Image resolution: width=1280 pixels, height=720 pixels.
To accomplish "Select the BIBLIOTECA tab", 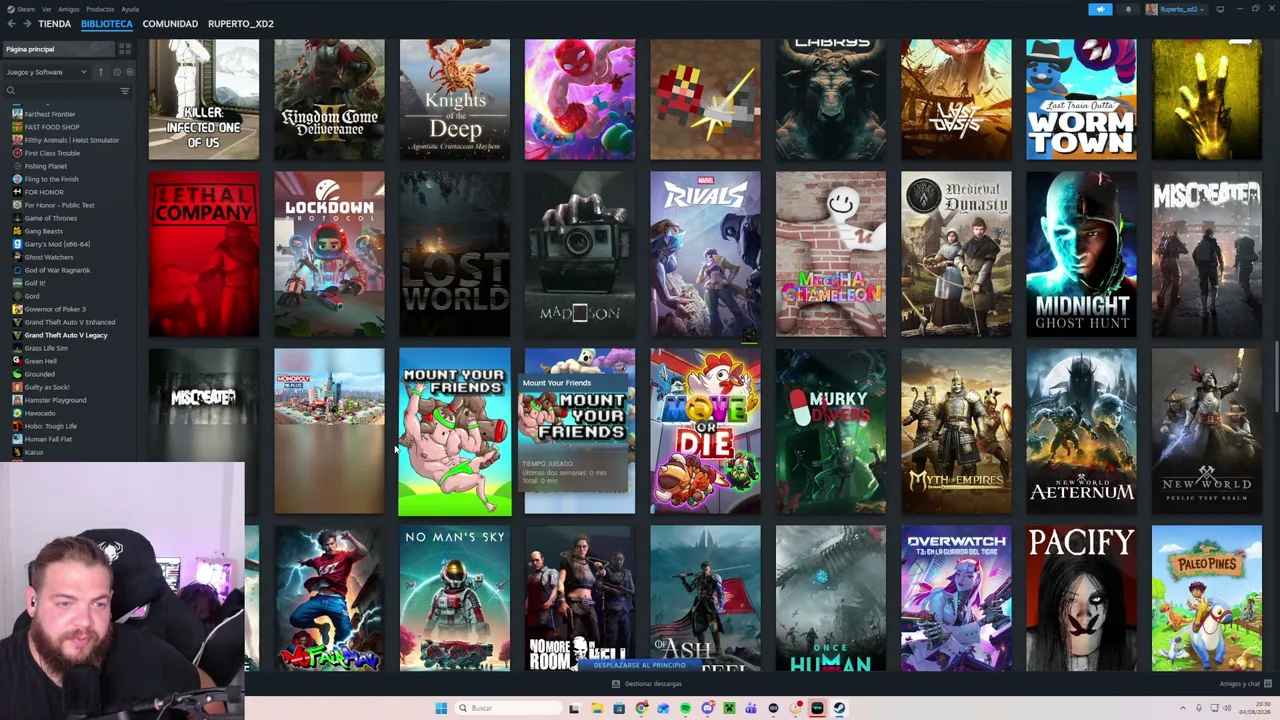I will [107, 23].
